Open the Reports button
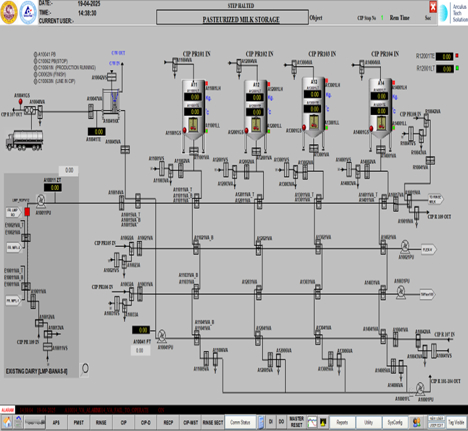The image size is (468, 431). coord(342,422)
